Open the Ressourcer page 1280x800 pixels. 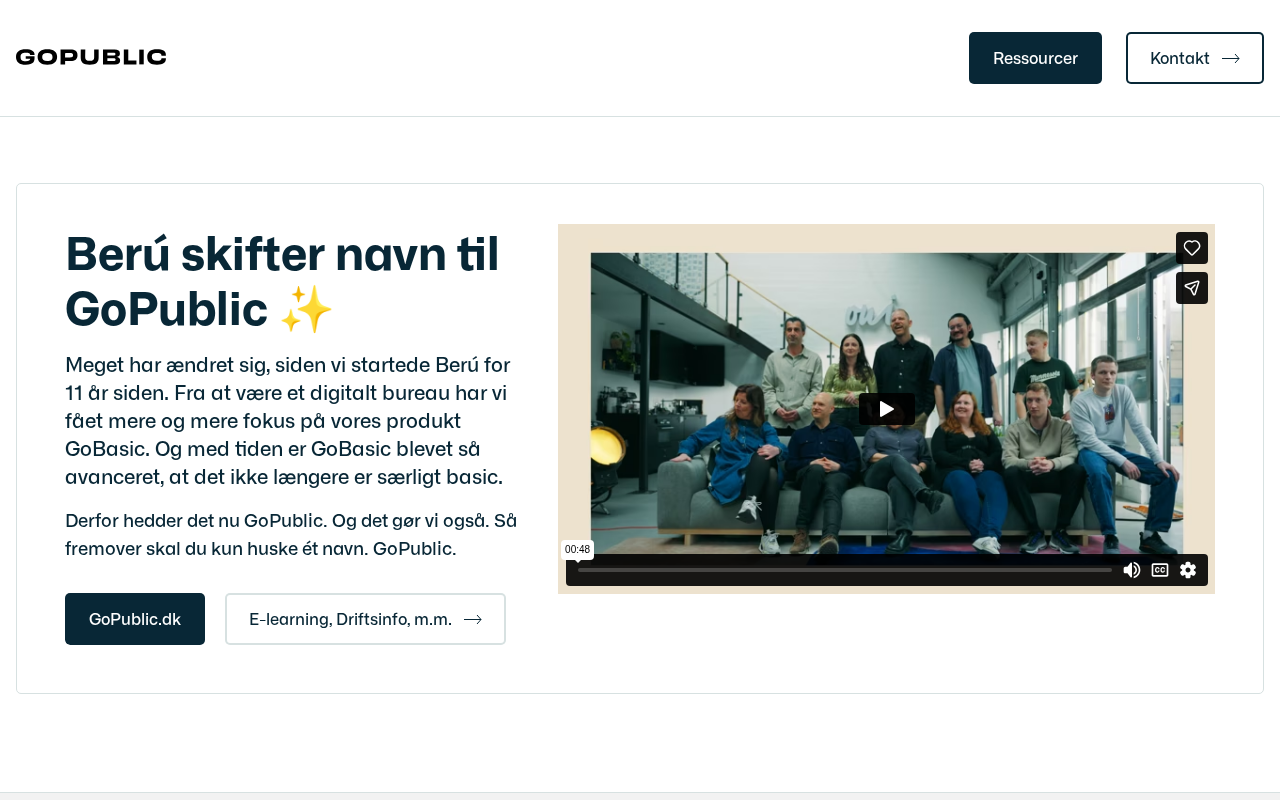pyautogui.click(x=1035, y=58)
